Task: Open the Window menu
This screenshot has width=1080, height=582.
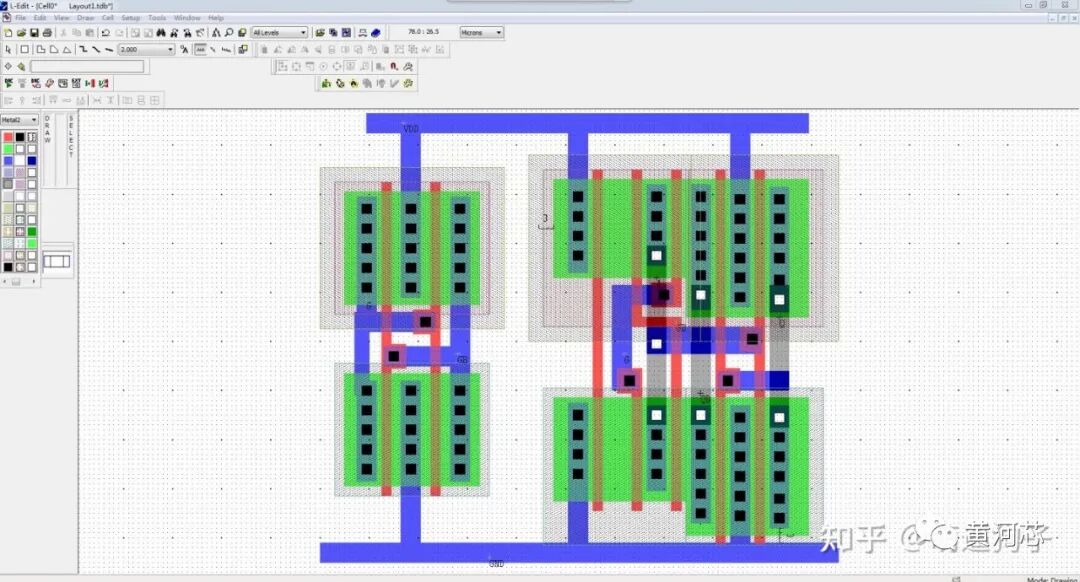Action: click(x=187, y=18)
